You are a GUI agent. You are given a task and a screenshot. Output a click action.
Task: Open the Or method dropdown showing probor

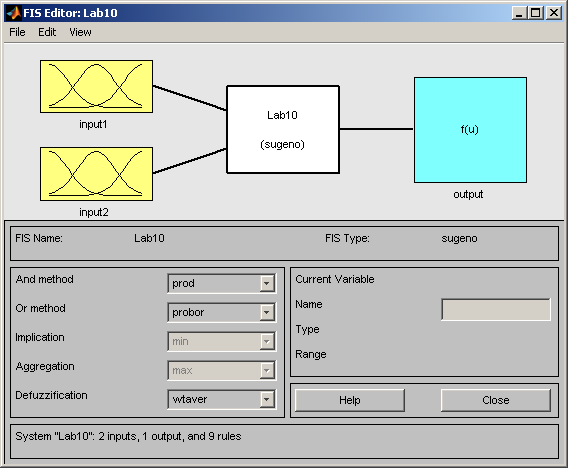pos(222,312)
